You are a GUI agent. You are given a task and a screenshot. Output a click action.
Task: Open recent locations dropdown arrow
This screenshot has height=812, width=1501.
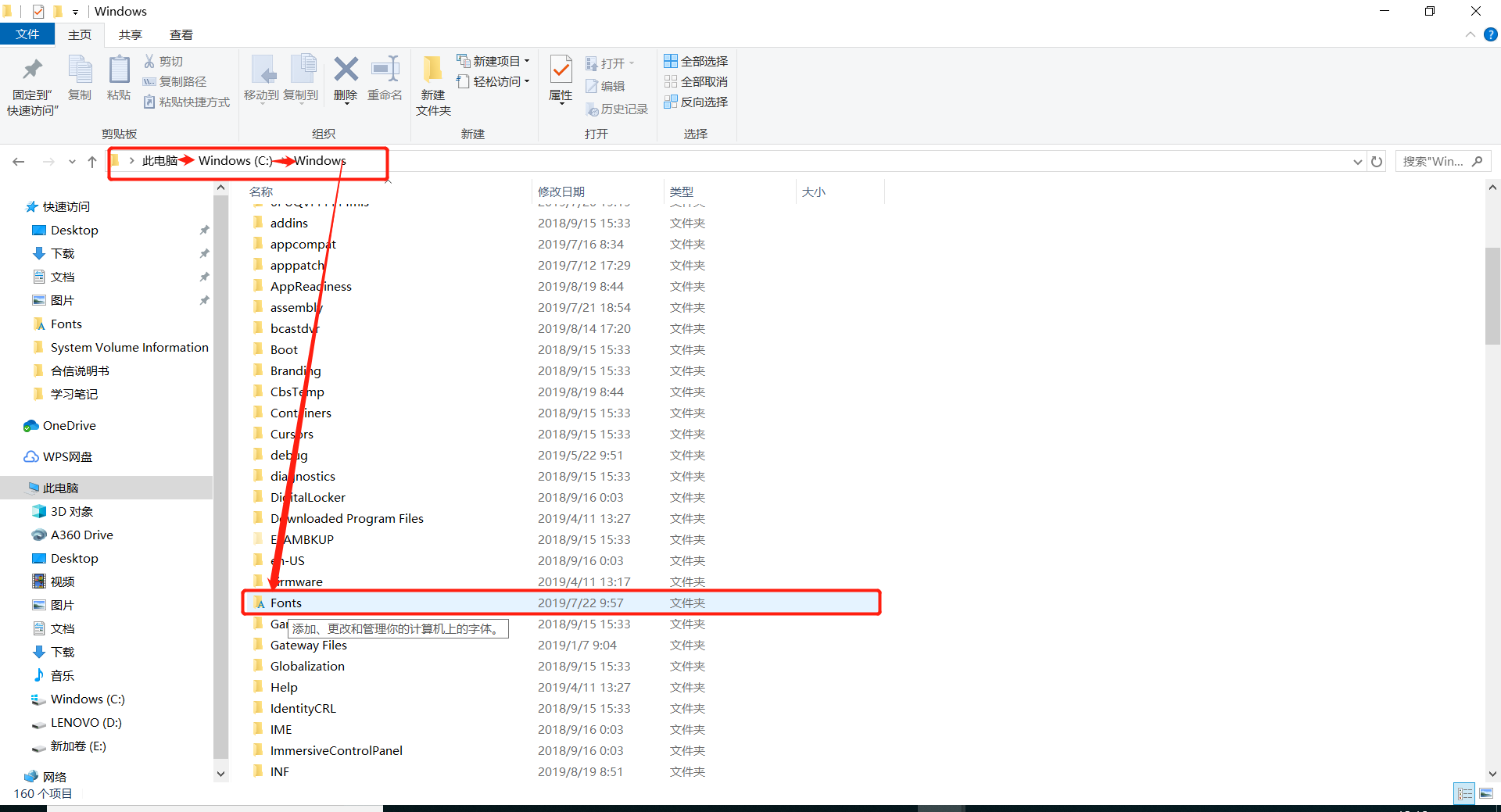point(72,162)
